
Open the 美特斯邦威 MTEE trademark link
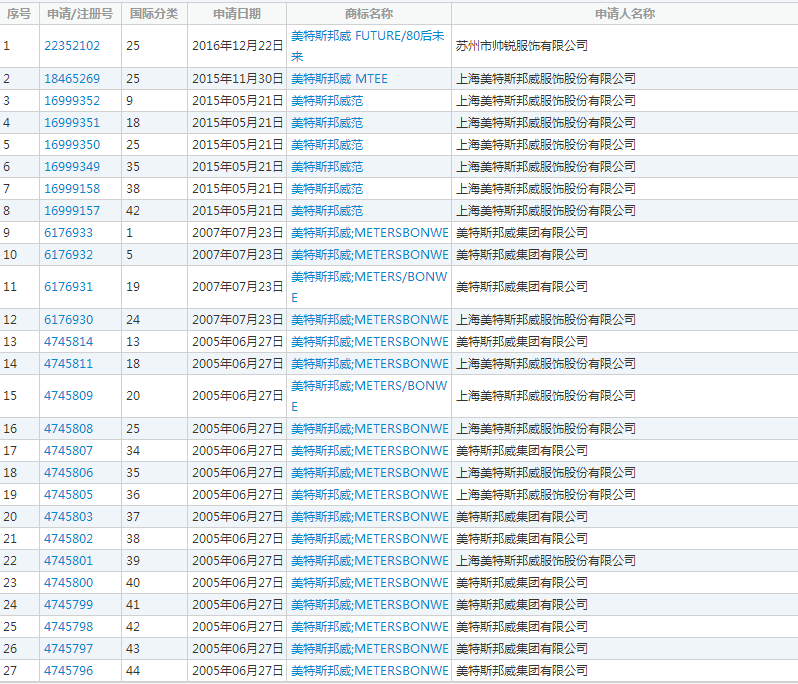[x=339, y=79]
